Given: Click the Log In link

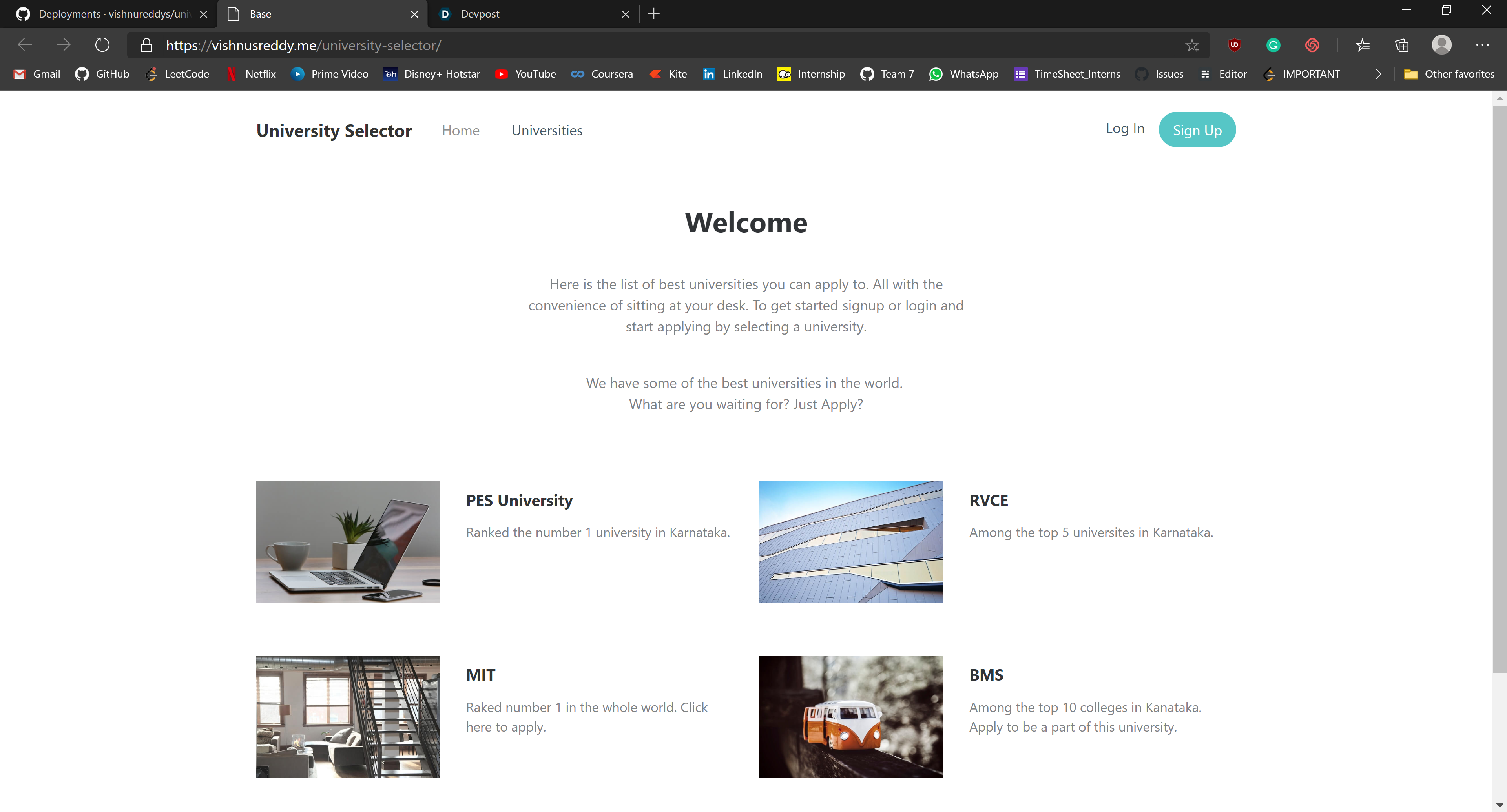Looking at the screenshot, I should pyautogui.click(x=1124, y=129).
